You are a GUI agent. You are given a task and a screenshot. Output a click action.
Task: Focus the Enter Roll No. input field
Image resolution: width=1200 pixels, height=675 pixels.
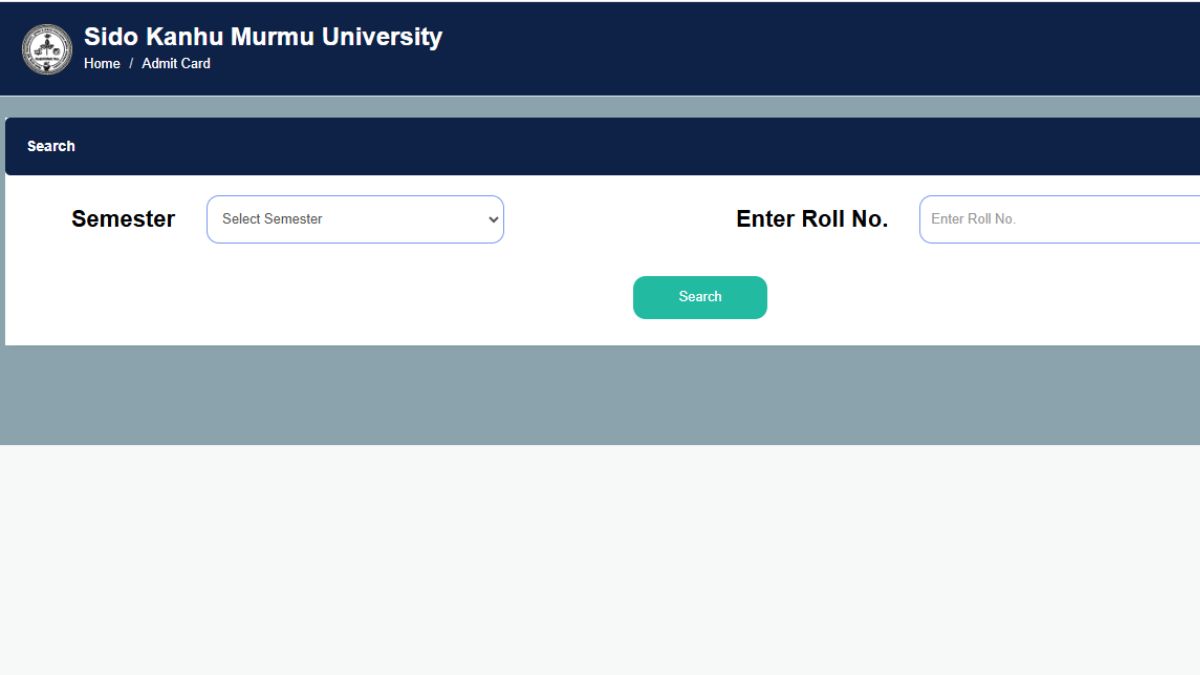tap(1059, 219)
